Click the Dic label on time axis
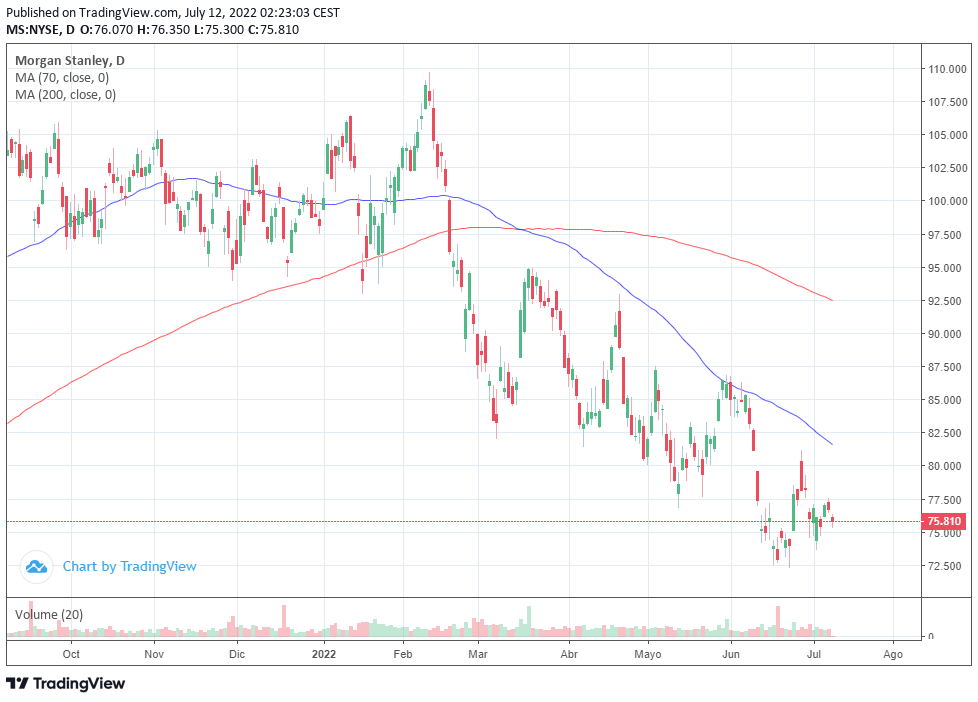The image size is (978, 702). tap(237, 654)
